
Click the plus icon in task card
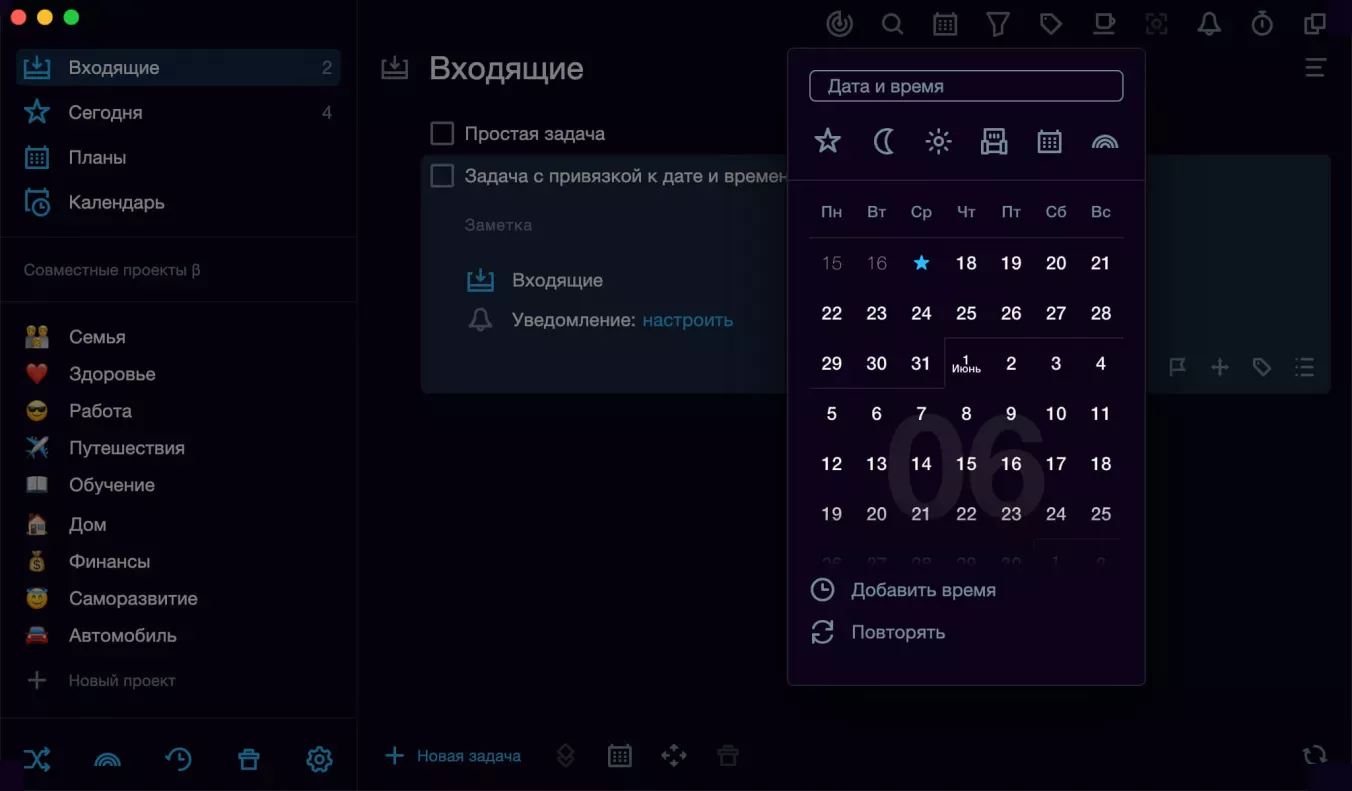pos(1220,367)
